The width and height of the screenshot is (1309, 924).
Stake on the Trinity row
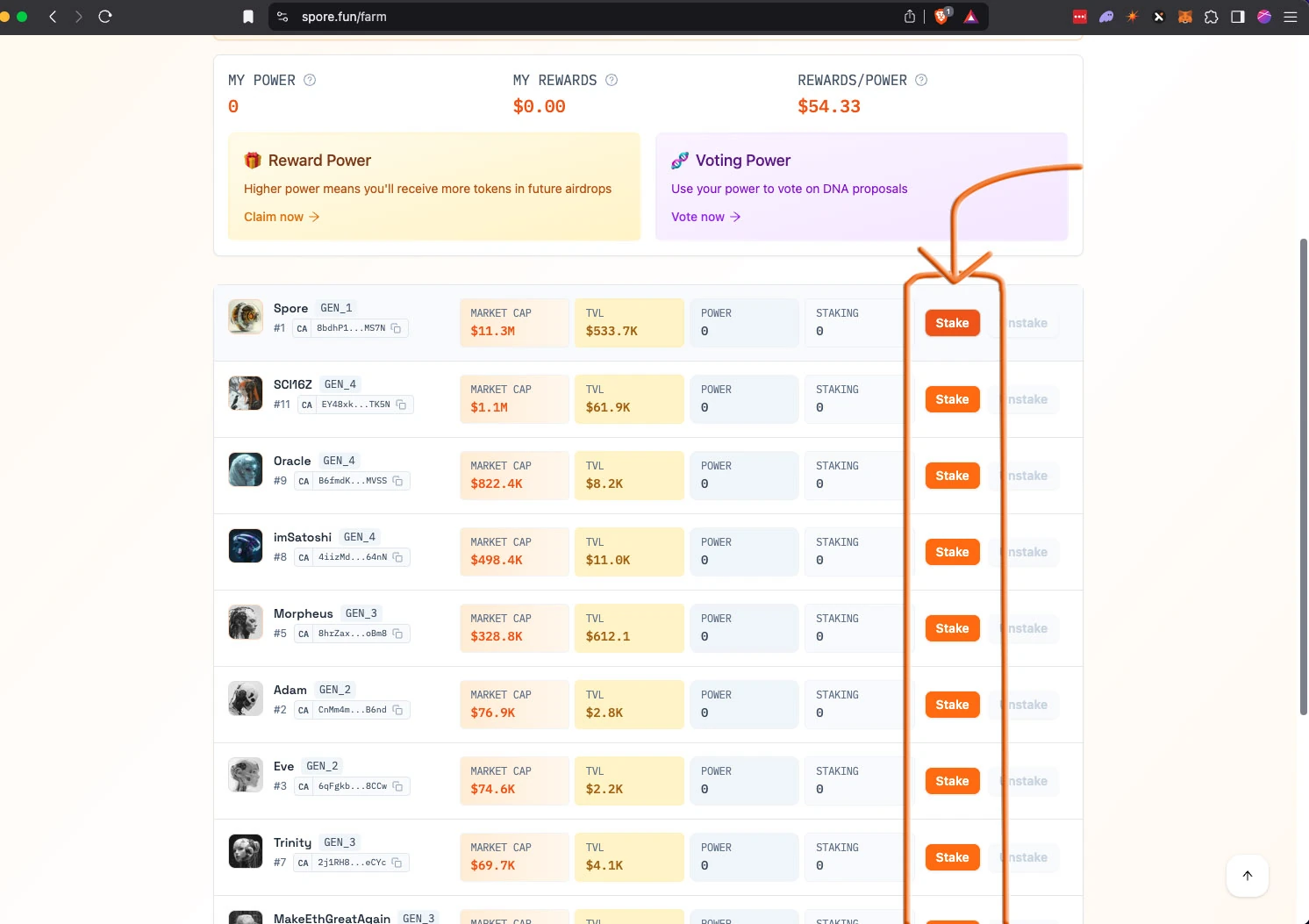[952, 857]
